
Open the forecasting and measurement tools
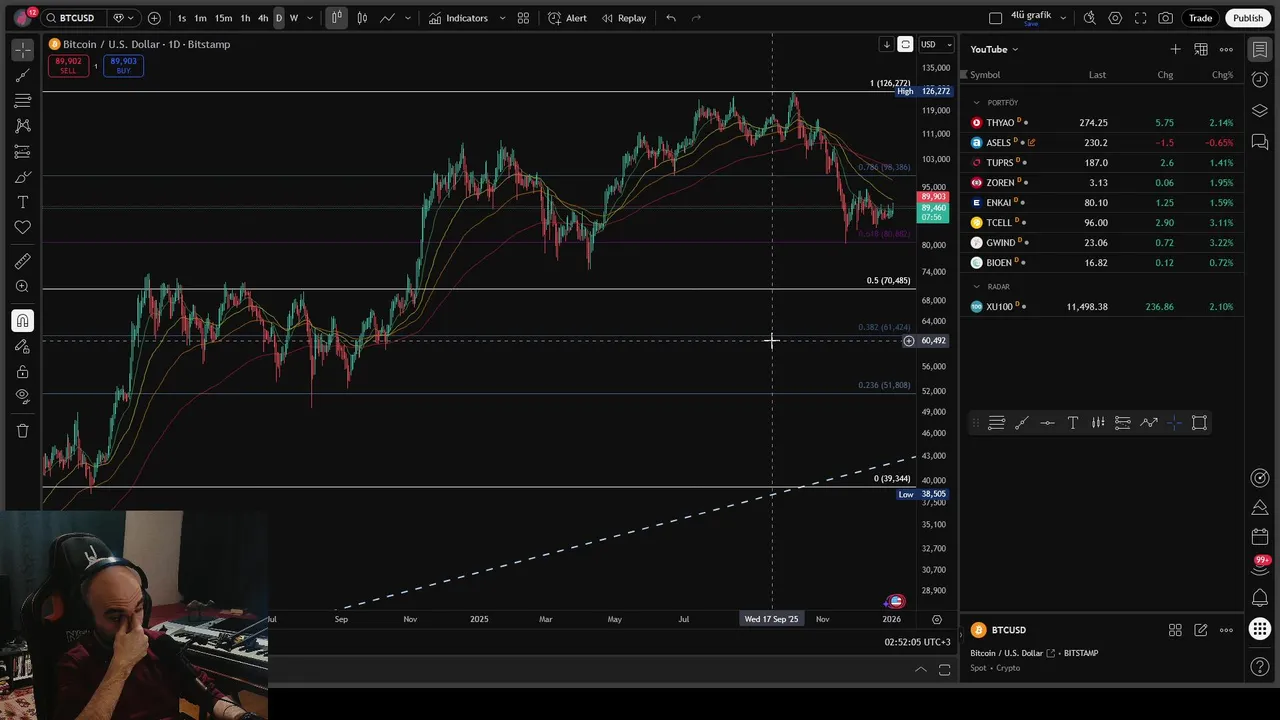tap(22, 152)
